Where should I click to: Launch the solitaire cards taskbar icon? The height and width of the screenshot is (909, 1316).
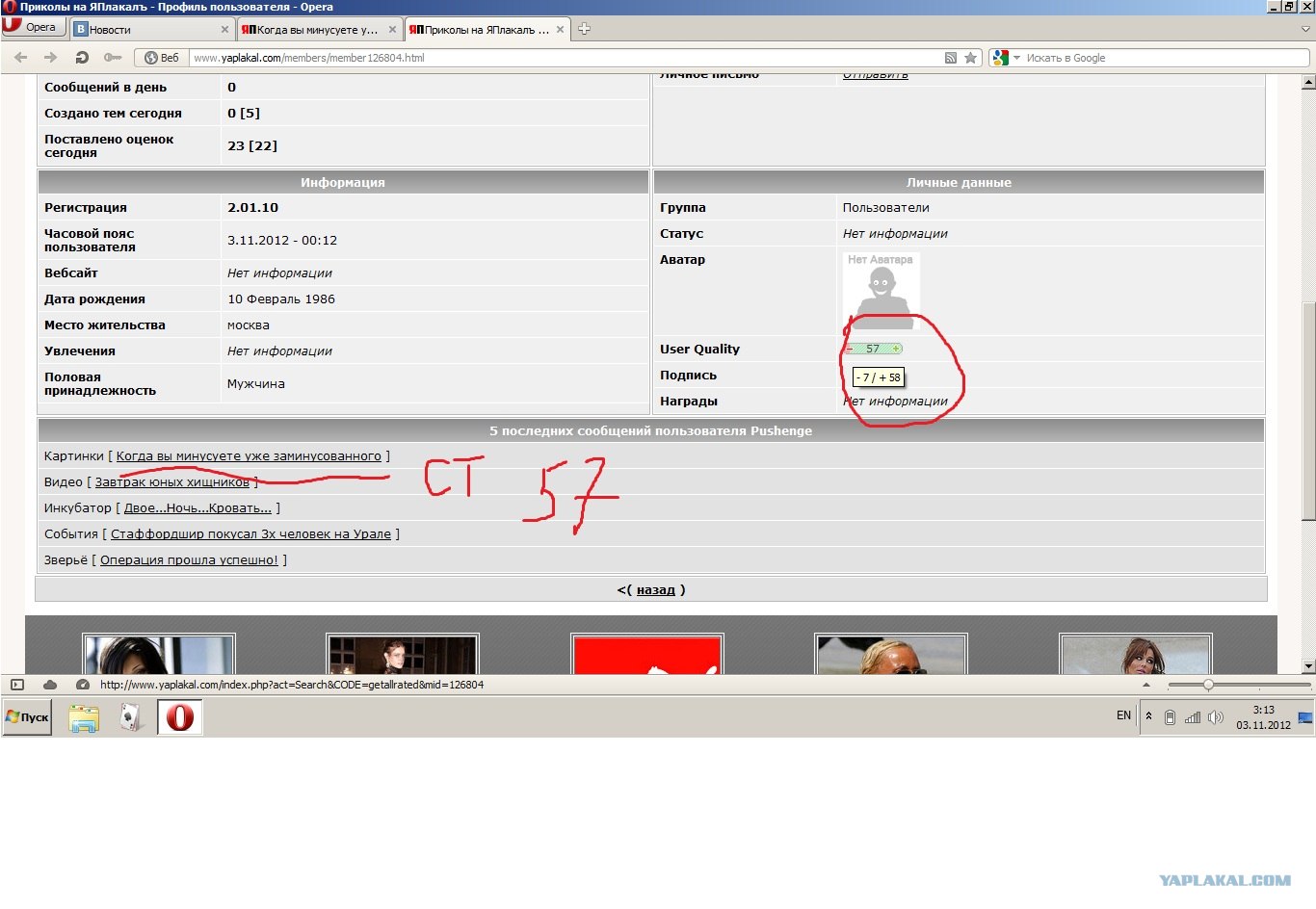pos(131,717)
